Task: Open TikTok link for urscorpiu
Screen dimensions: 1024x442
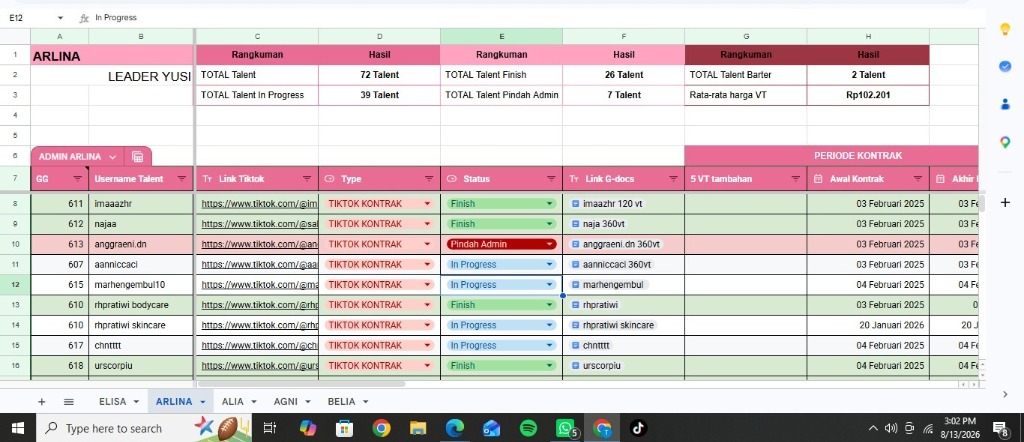Action: pyautogui.click(x=259, y=366)
